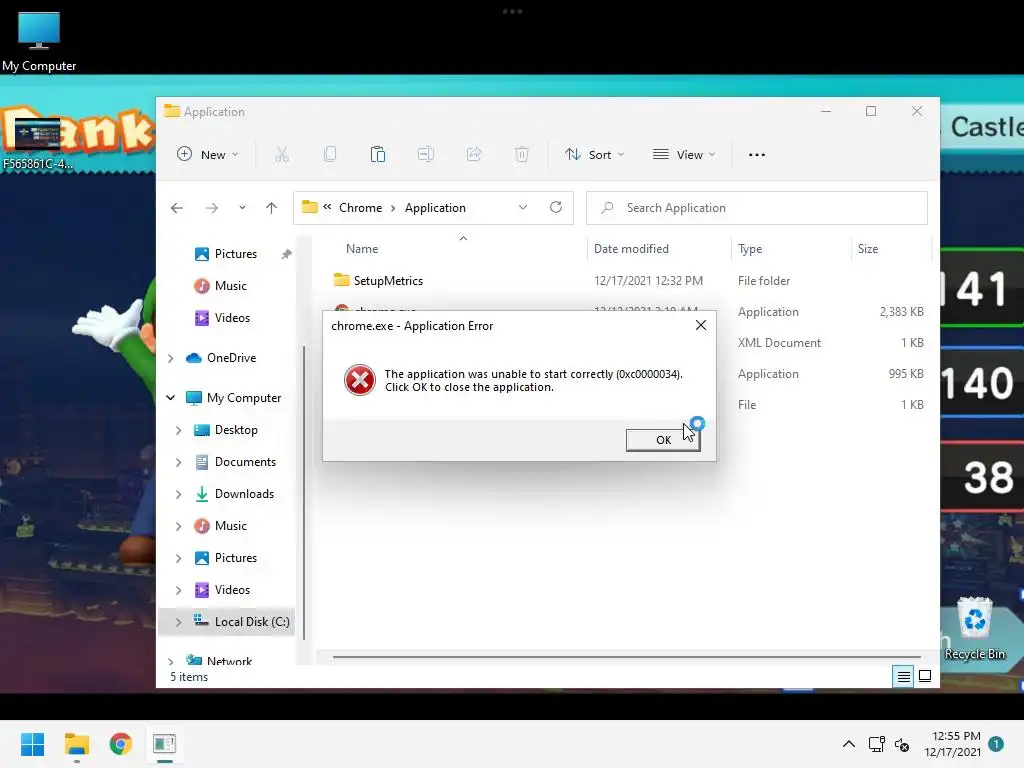Expand Pictures under My Computer
The height and width of the screenshot is (768, 1024).
(x=178, y=558)
